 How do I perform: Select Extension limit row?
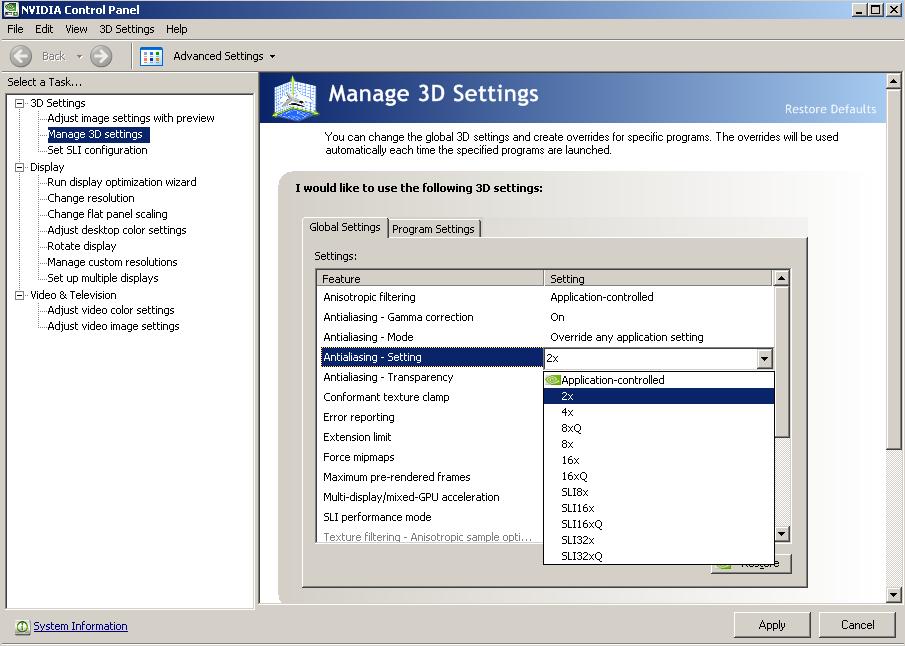(x=431, y=438)
